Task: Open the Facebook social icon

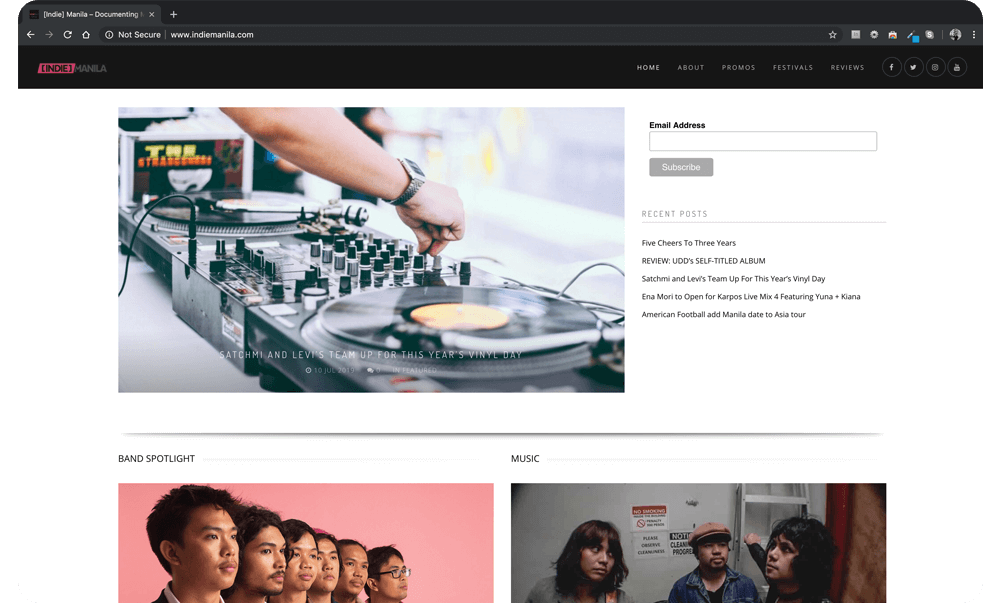Action: point(891,68)
